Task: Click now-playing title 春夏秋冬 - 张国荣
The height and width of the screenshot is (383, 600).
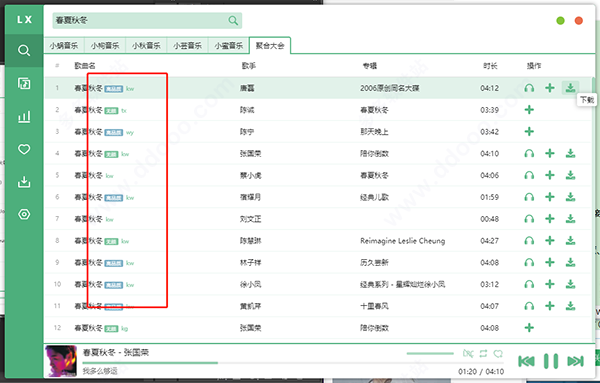Action: coord(116,352)
